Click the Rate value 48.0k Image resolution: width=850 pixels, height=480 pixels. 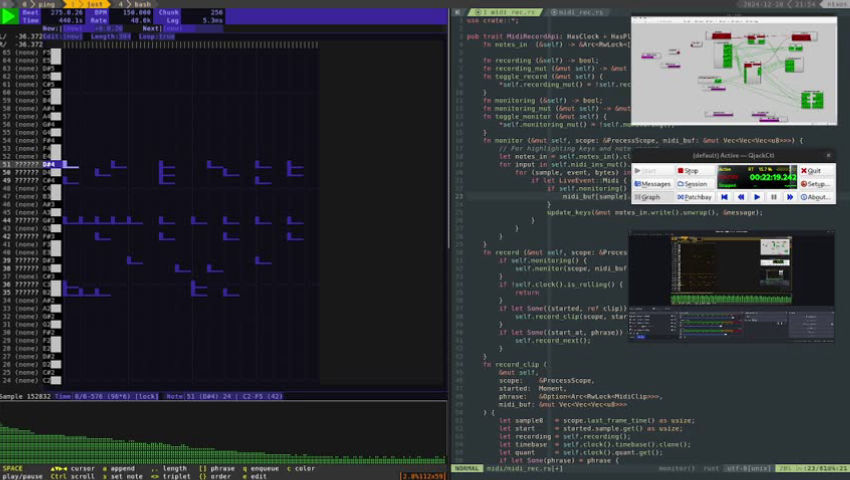pos(140,20)
